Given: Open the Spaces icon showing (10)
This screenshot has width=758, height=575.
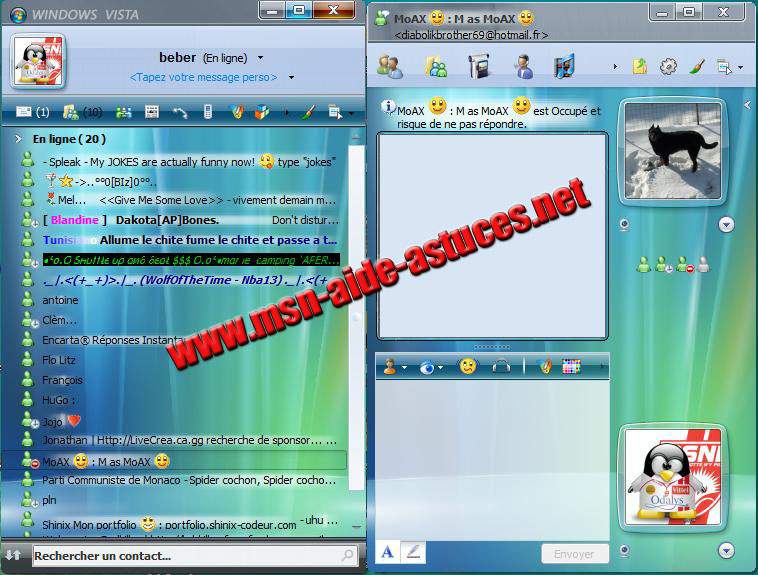Looking at the screenshot, I should coord(82,112).
